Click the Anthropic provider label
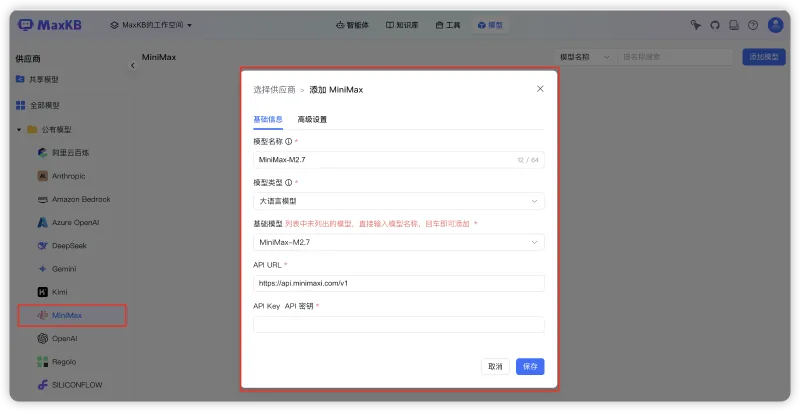The height and width of the screenshot is (411, 800). [68, 176]
